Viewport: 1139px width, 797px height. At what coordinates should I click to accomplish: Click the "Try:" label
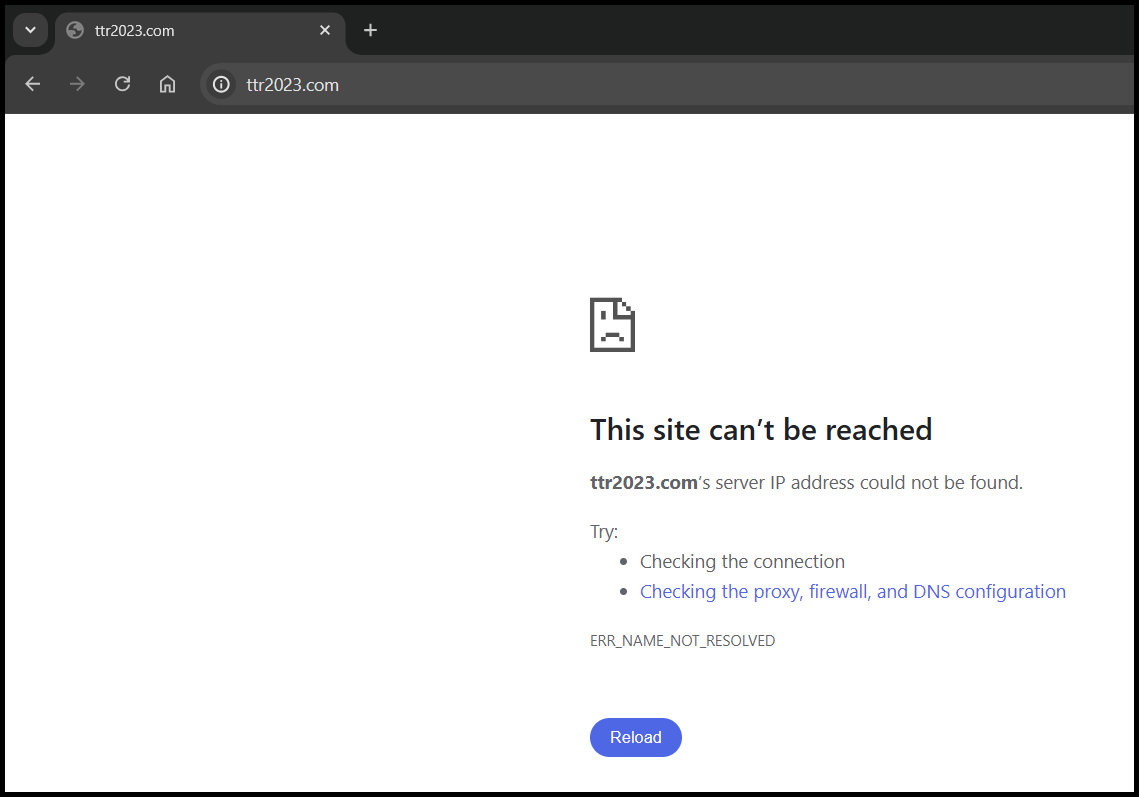(604, 532)
